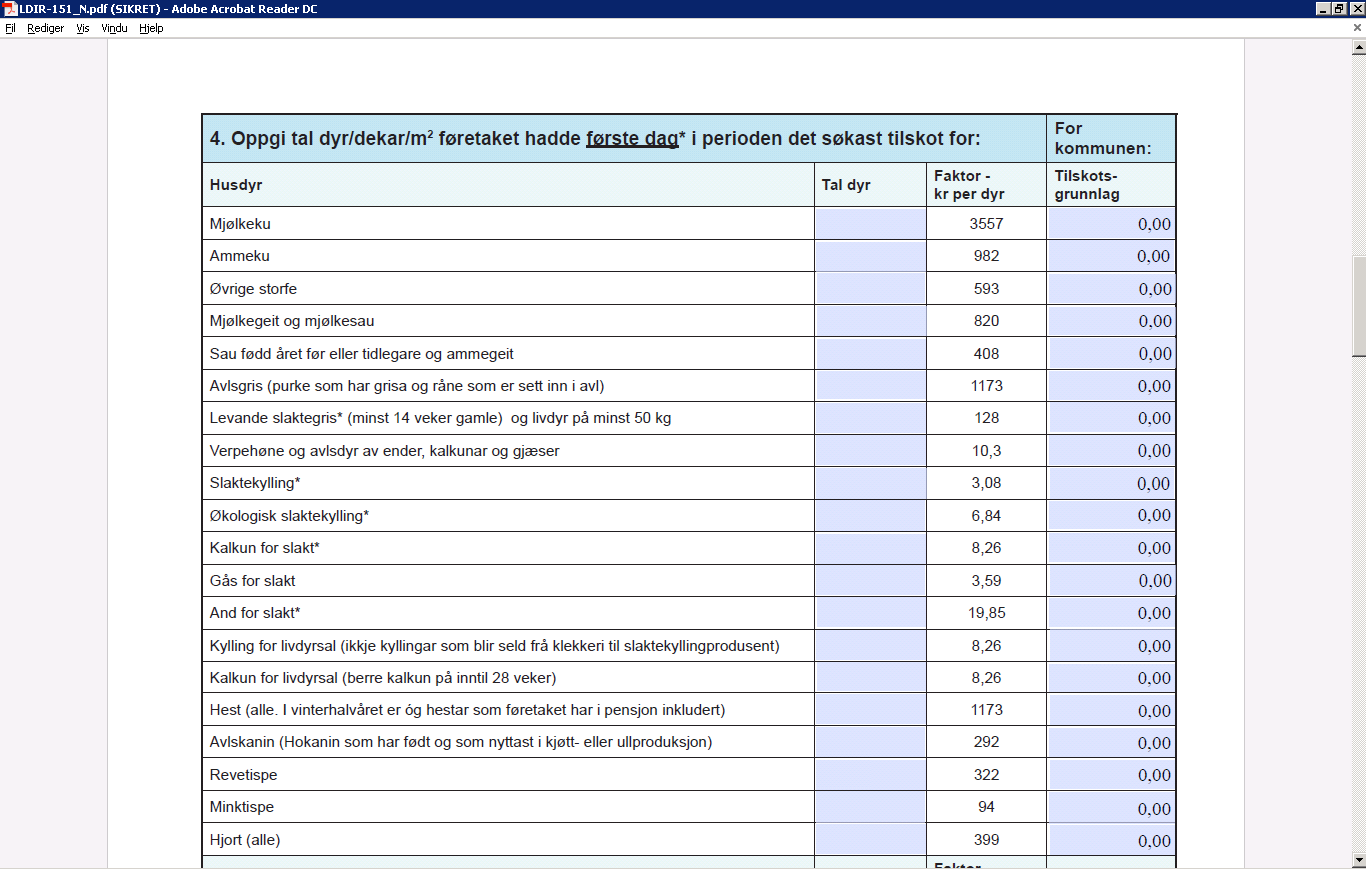Click 'Faktor - kr per dyr' column header
1366x870 pixels.
969,185
